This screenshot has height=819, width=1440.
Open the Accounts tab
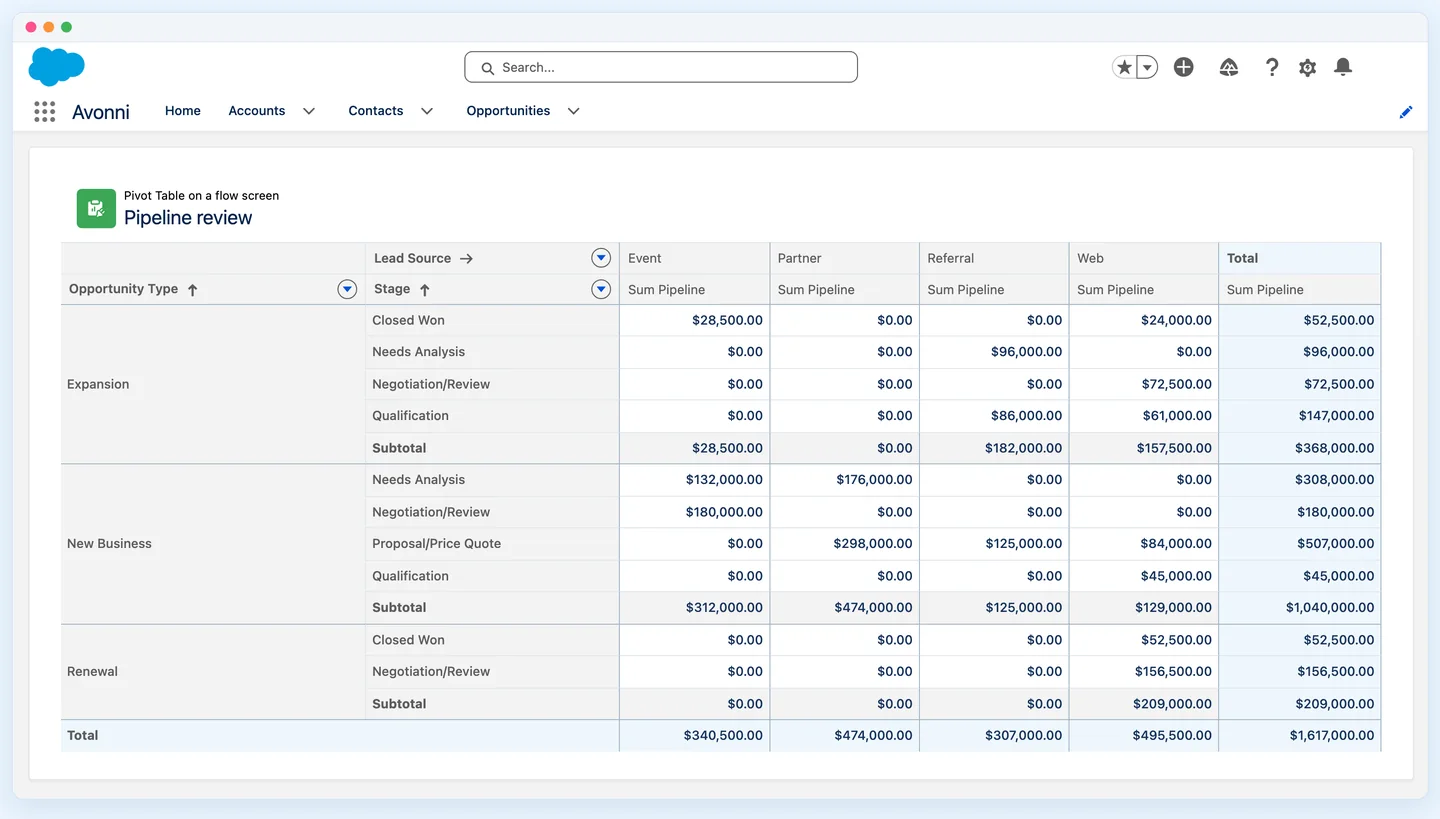coord(257,111)
